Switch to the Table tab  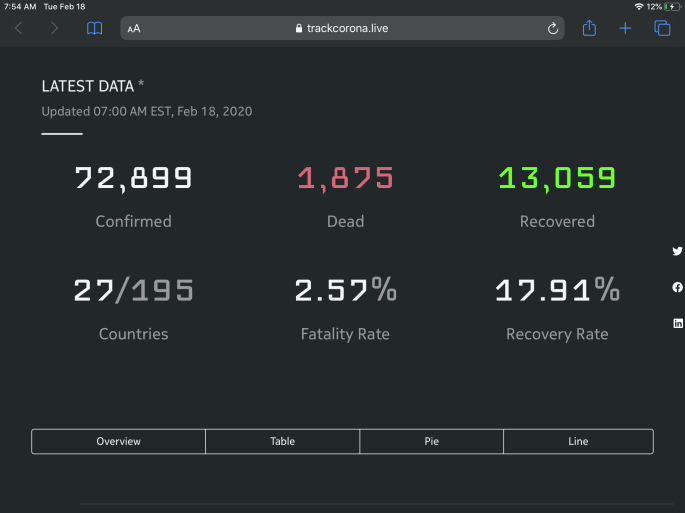[x=282, y=441]
